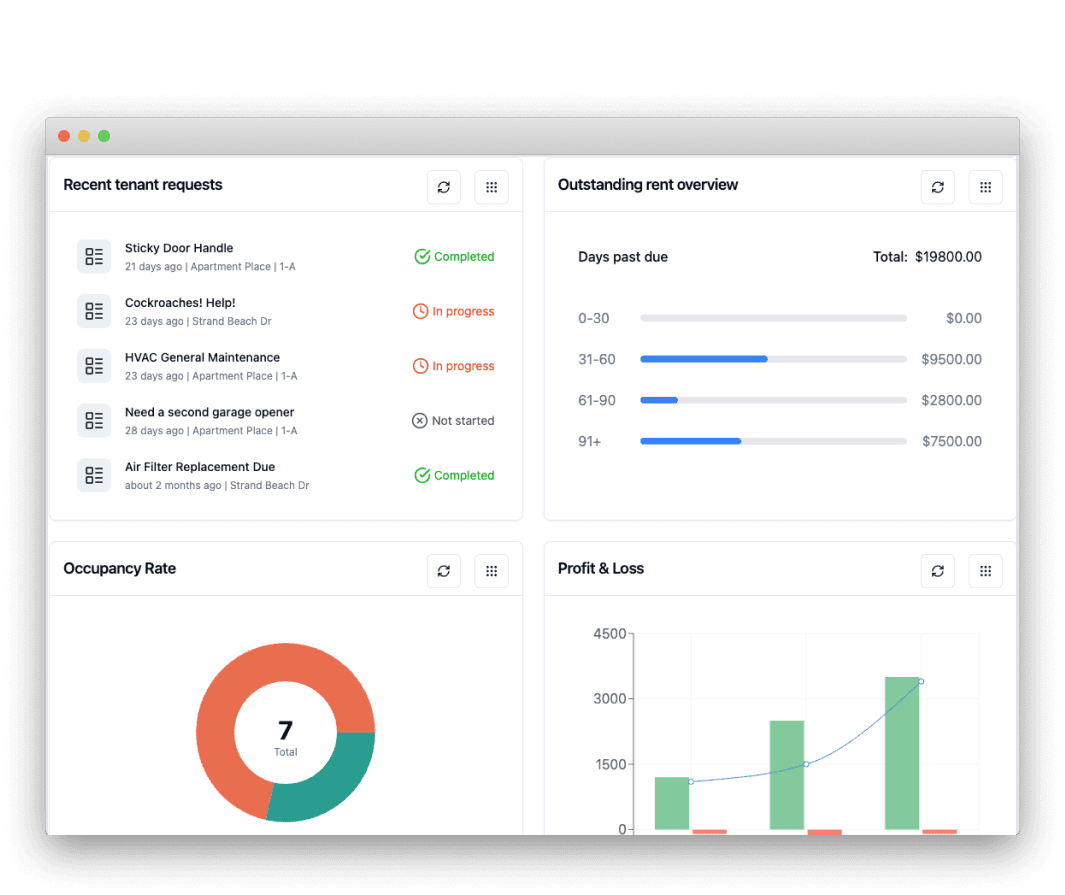Click the middle green profit bar
Viewport: 1065px width, 895px height.
click(787, 775)
